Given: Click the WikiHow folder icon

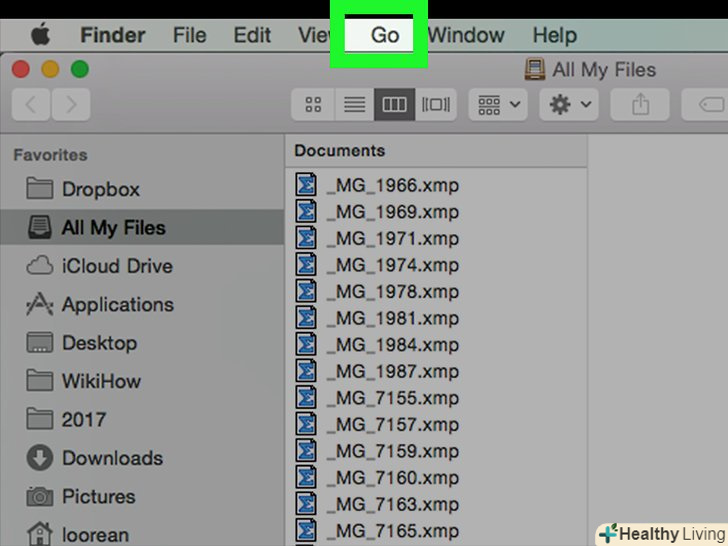Looking at the screenshot, I should (39, 381).
